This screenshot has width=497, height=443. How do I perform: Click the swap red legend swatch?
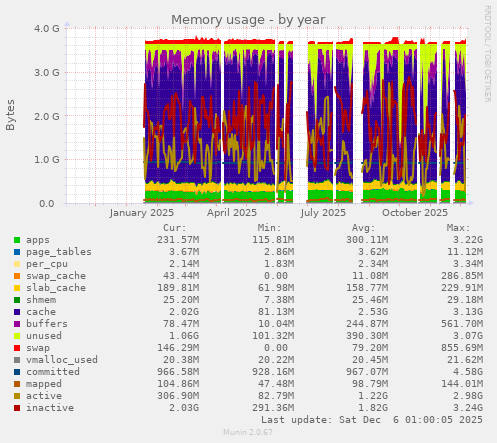pyautogui.click(x=17, y=348)
